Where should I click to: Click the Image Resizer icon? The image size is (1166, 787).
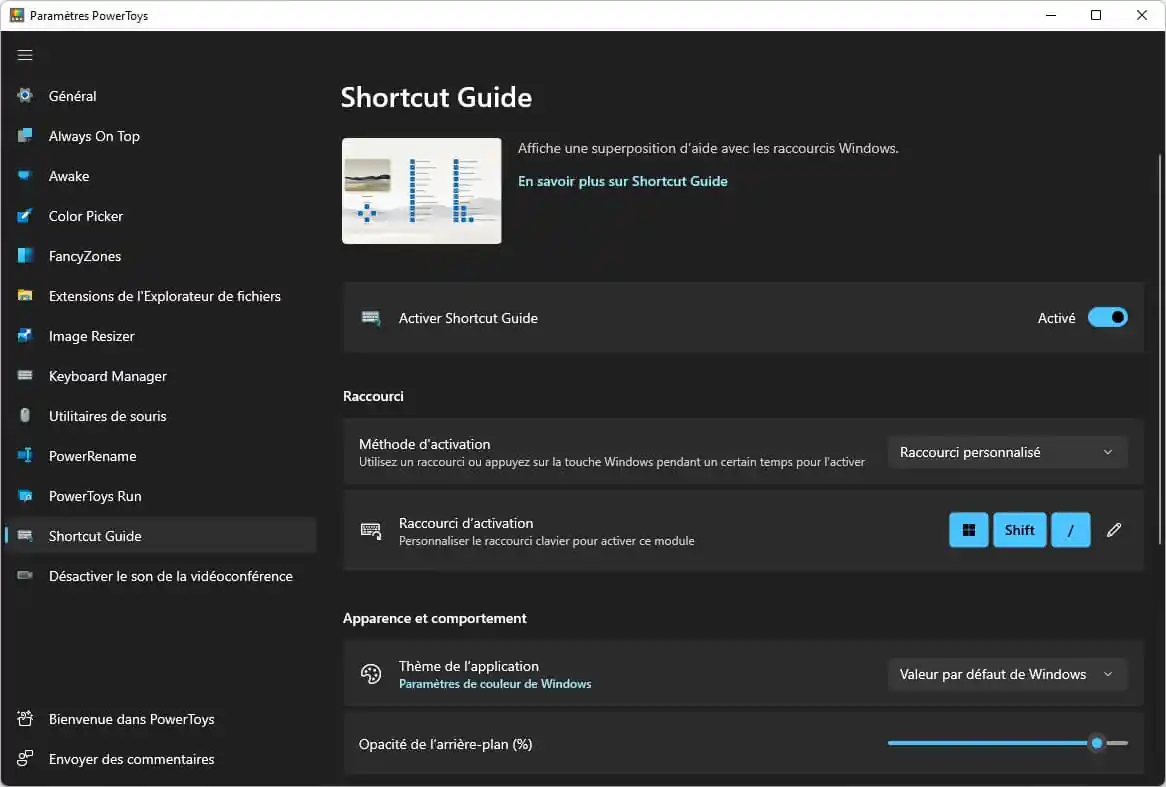click(25, 335)
